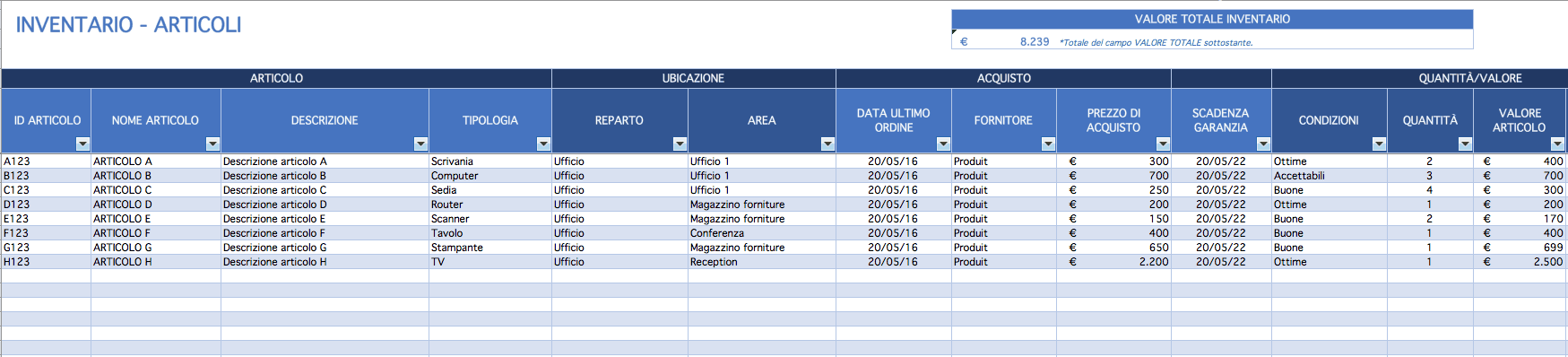The height and width of the screenshot is (357, 1568).
Task: Select the ARTICOLO D name cell
Action: click(x=156, y=205)
